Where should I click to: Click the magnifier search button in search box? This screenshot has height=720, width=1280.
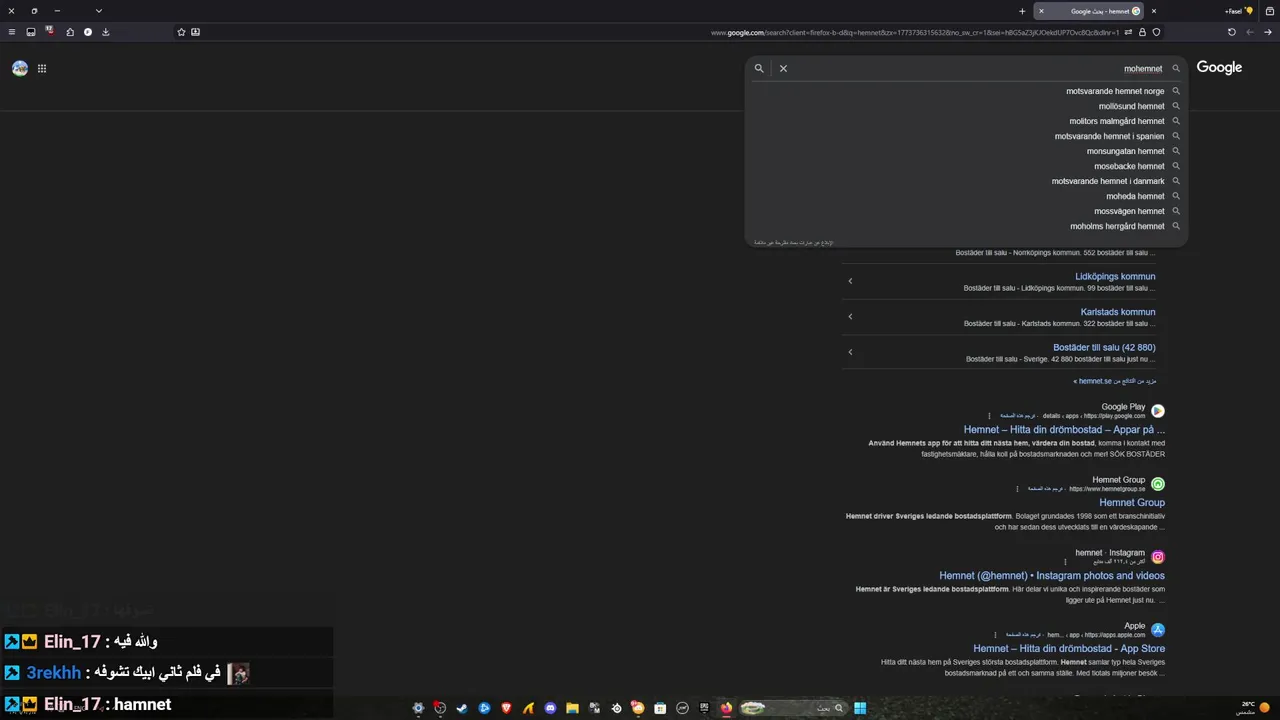(759, 68)
